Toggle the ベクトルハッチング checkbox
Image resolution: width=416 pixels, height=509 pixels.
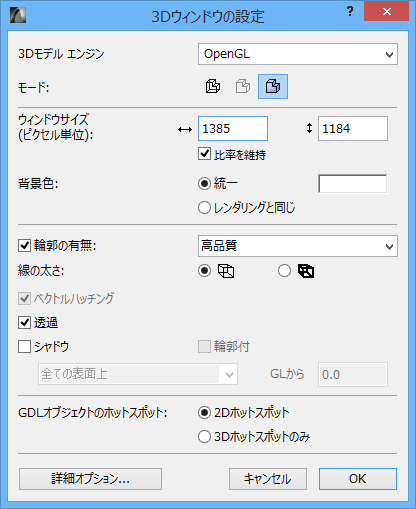click(24, 299)
